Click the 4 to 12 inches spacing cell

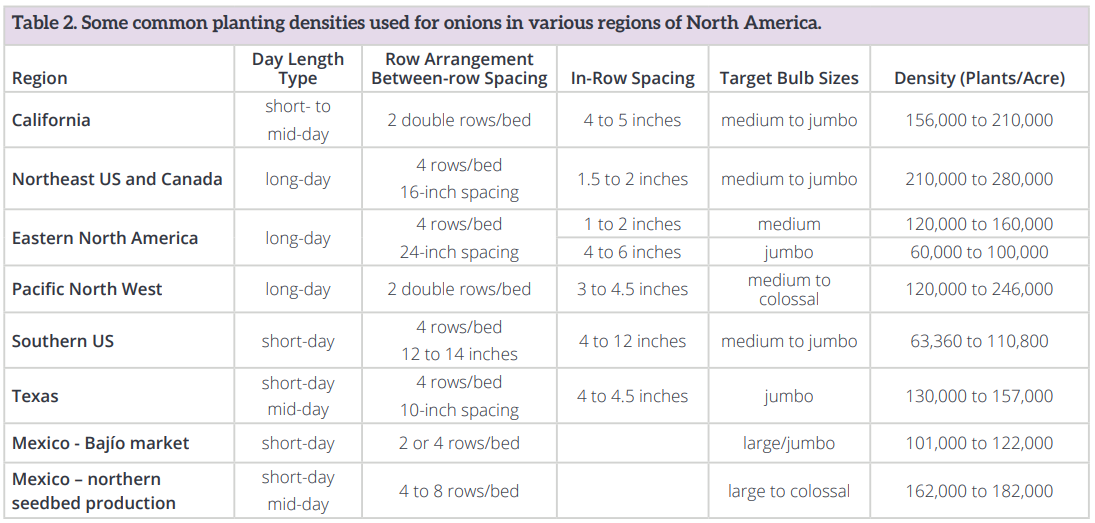[632, 341]
